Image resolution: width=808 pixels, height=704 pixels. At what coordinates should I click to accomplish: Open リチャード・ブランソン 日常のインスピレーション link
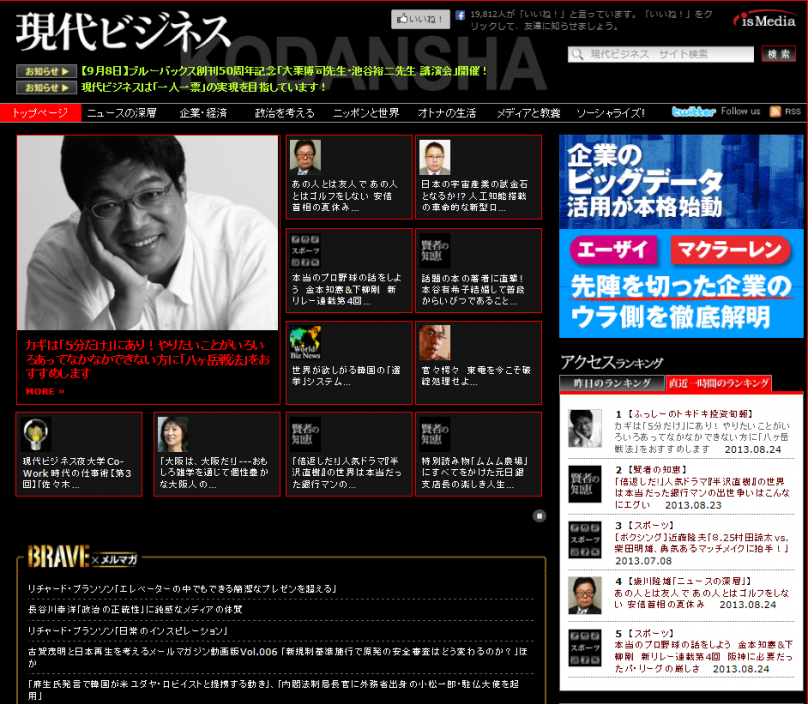pos(128,631)
